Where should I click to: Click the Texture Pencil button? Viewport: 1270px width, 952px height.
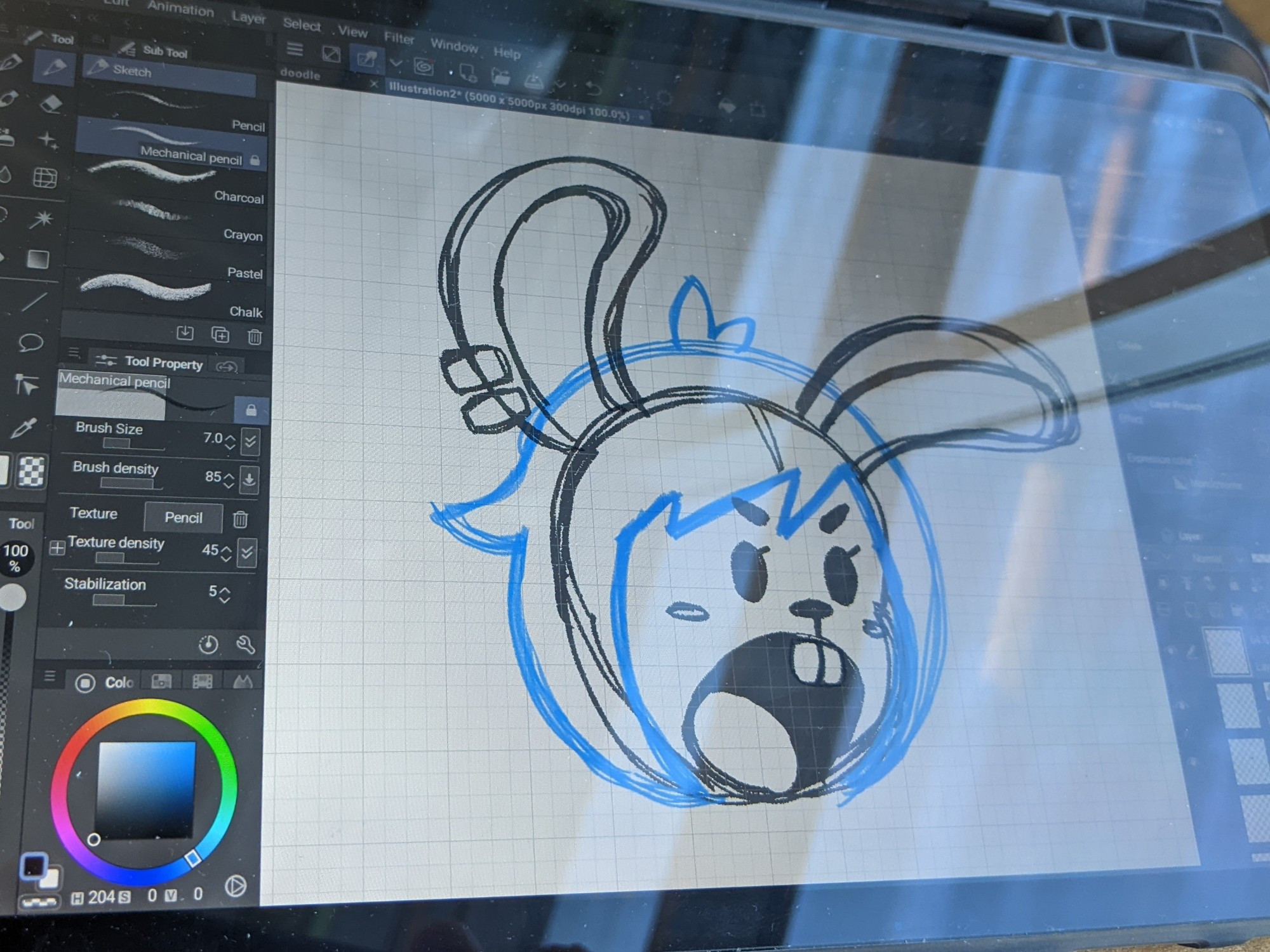184,517
